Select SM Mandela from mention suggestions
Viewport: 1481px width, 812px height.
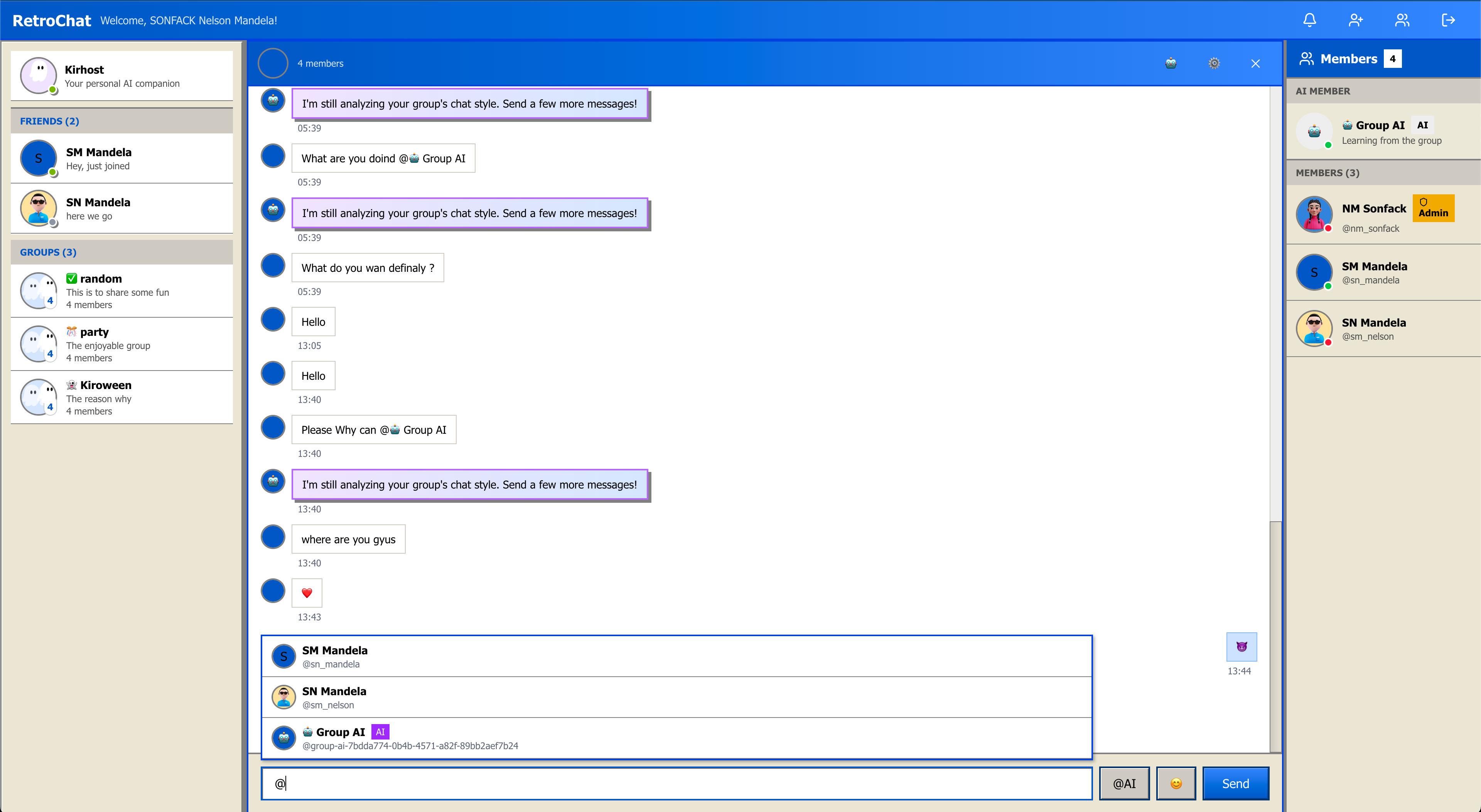click(x=676, y=656)
